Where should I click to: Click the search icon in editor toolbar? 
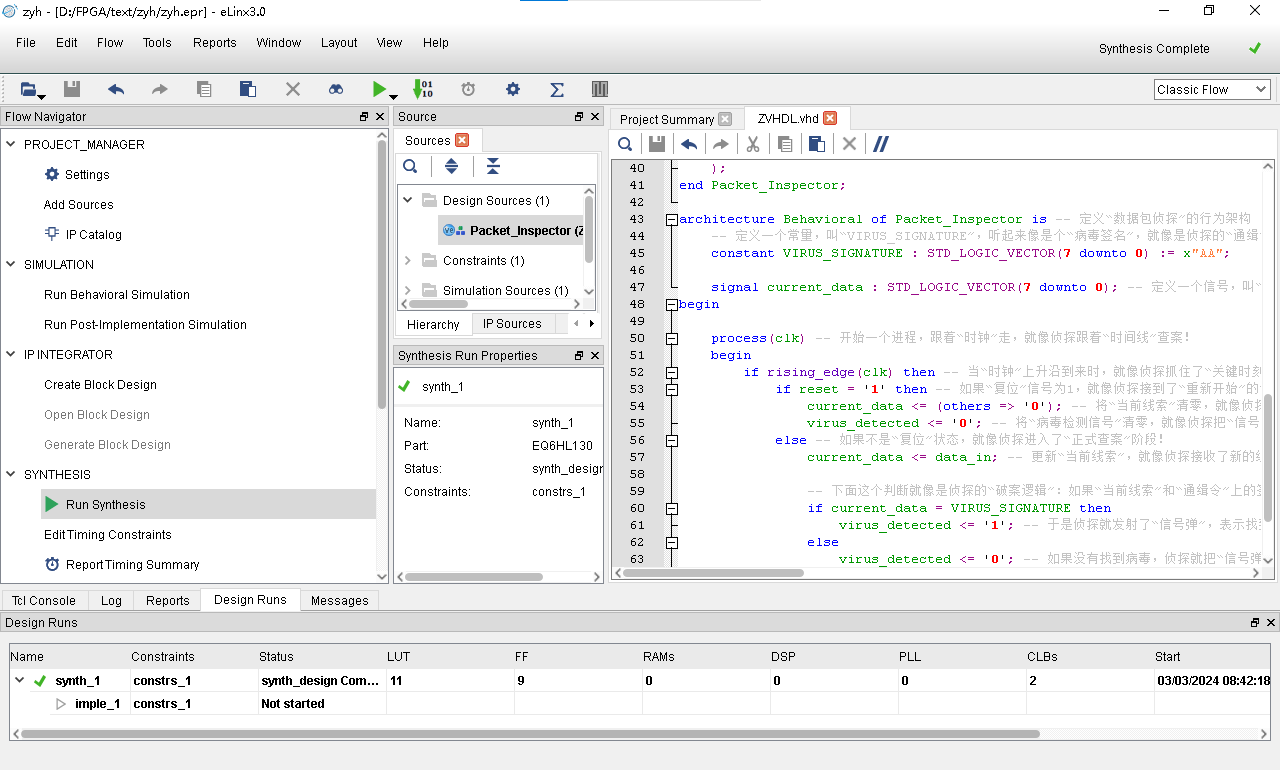[625, 144]
